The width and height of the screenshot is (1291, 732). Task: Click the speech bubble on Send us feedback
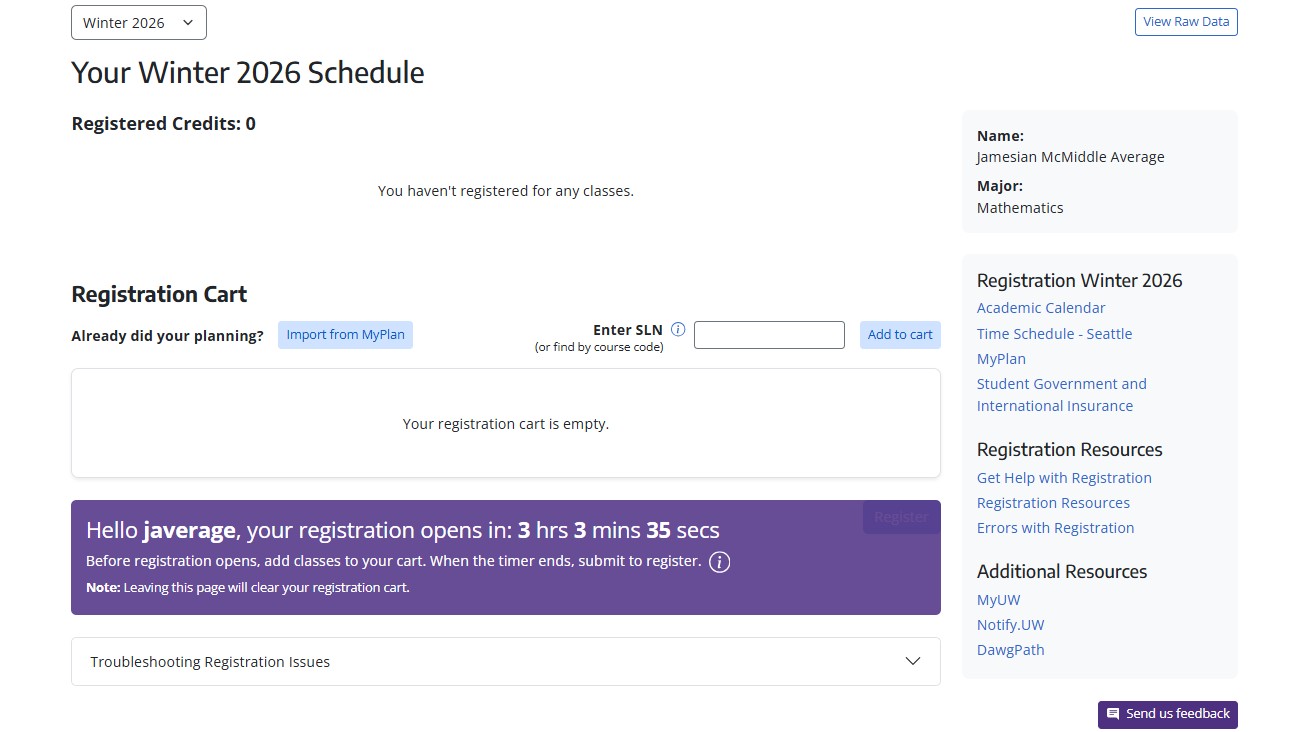[1113, 714]
